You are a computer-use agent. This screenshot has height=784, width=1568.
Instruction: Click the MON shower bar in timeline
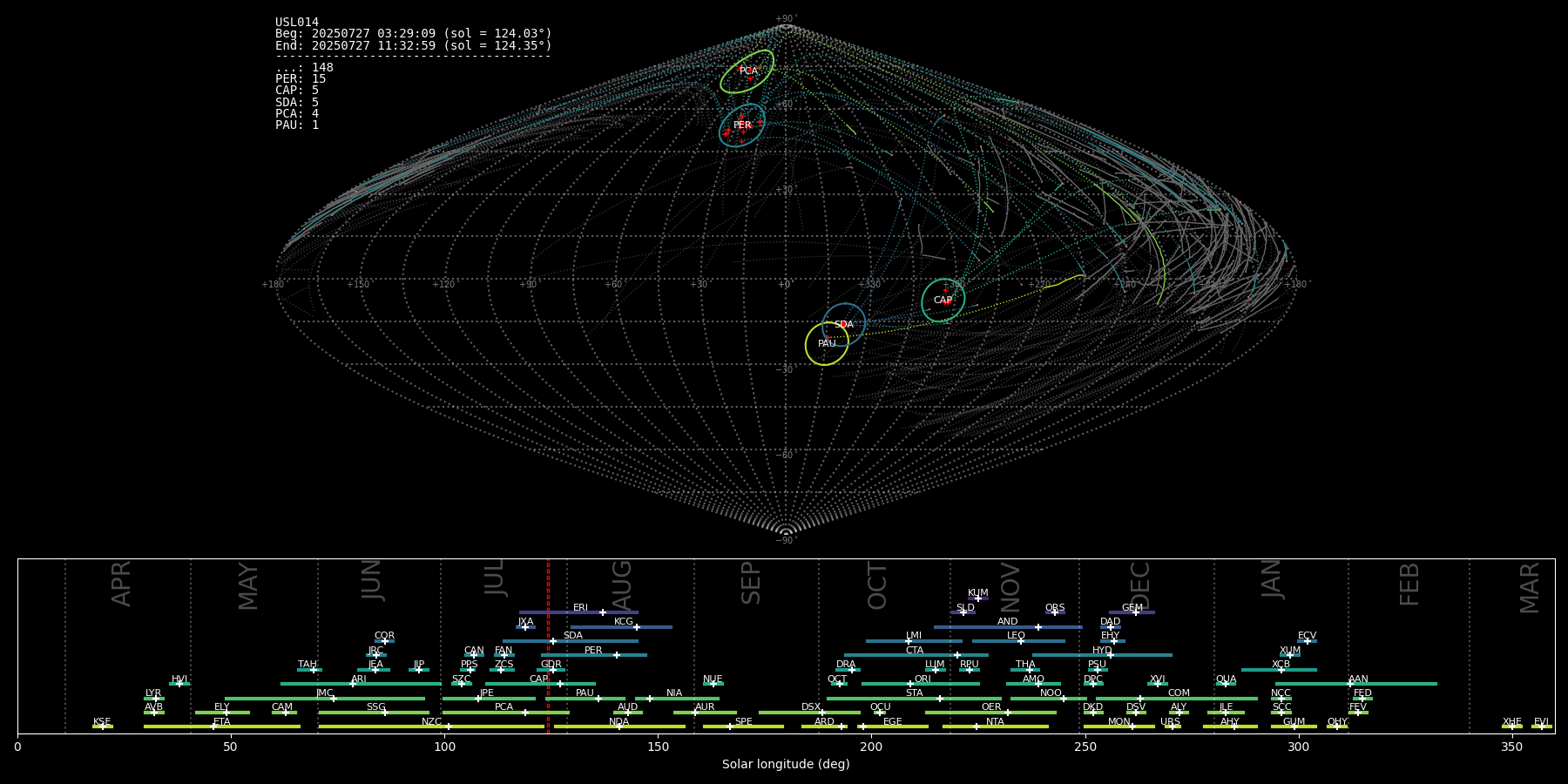click(1119, 727)
